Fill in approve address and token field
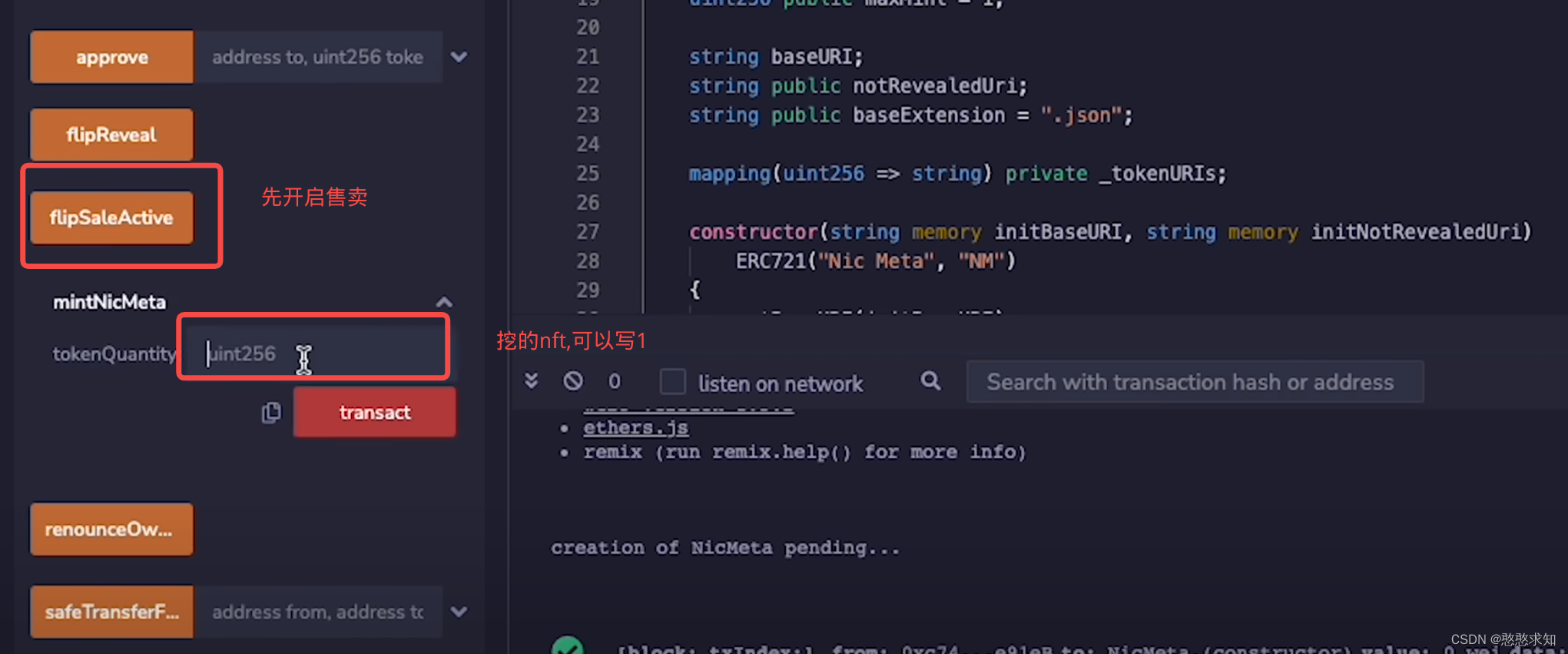Image resolution: width=1568 pixels, height=654 pixels. 318,57
